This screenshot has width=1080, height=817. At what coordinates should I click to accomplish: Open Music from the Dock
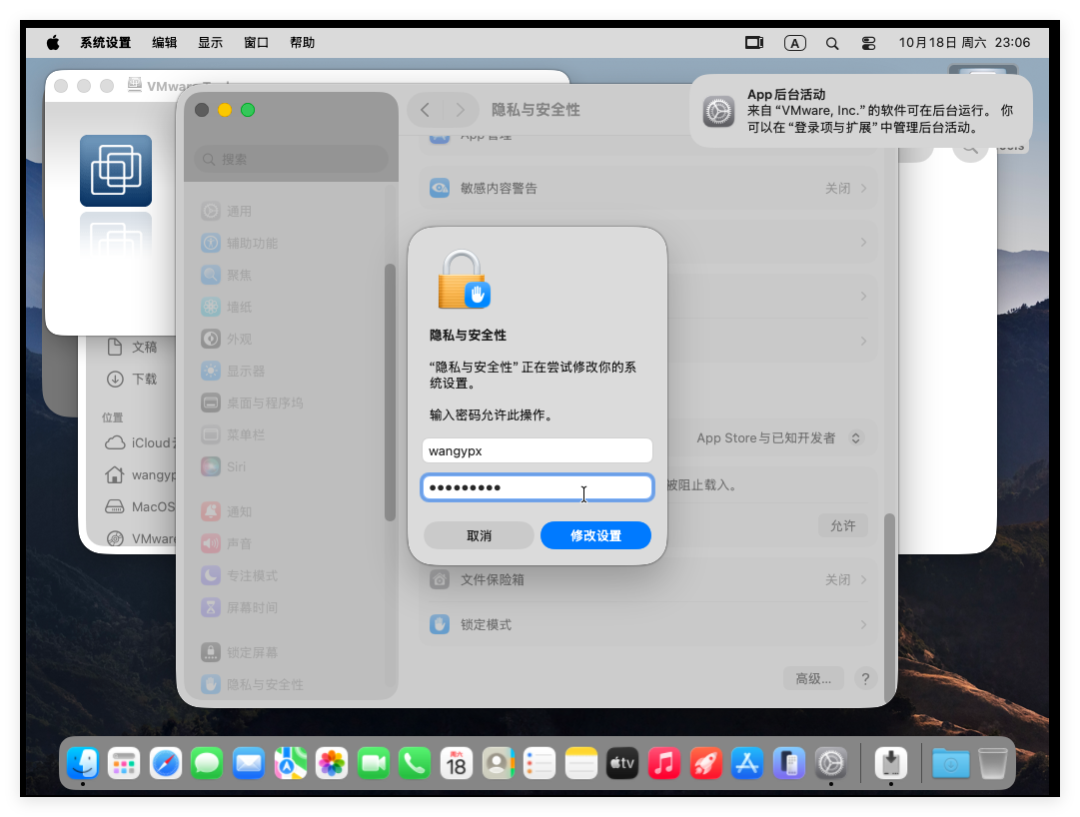click(664, 763)
